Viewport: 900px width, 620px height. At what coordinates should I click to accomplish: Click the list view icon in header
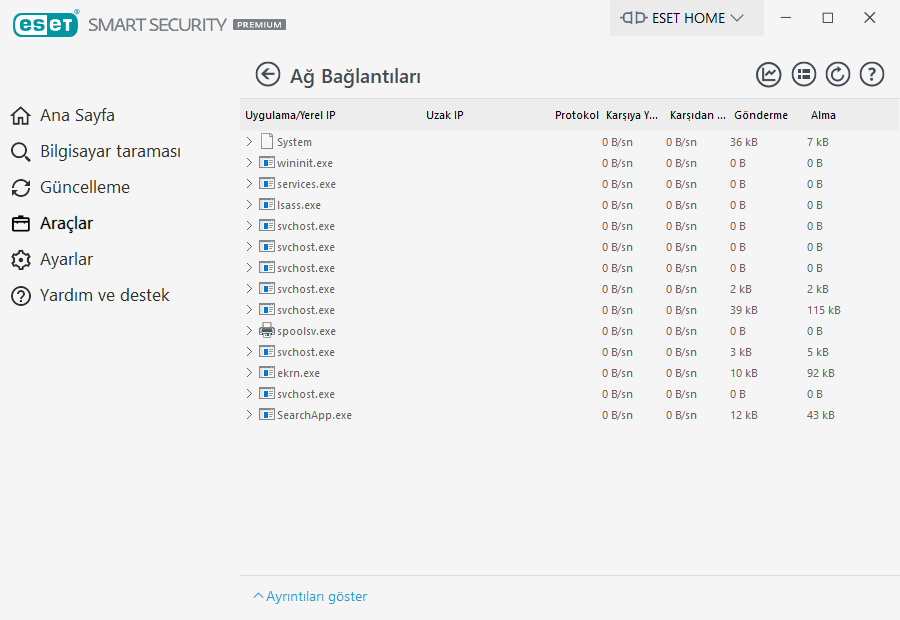pyautogui.click(x=804, y=75)
